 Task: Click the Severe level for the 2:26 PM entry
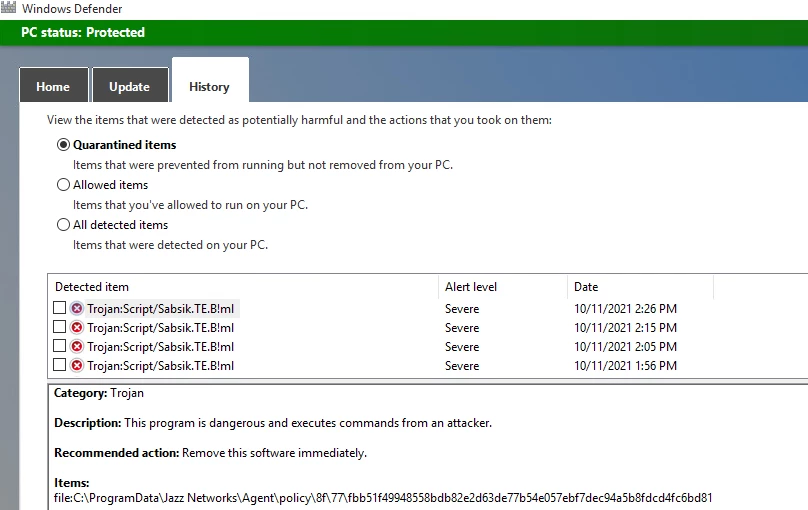(462, 309)
